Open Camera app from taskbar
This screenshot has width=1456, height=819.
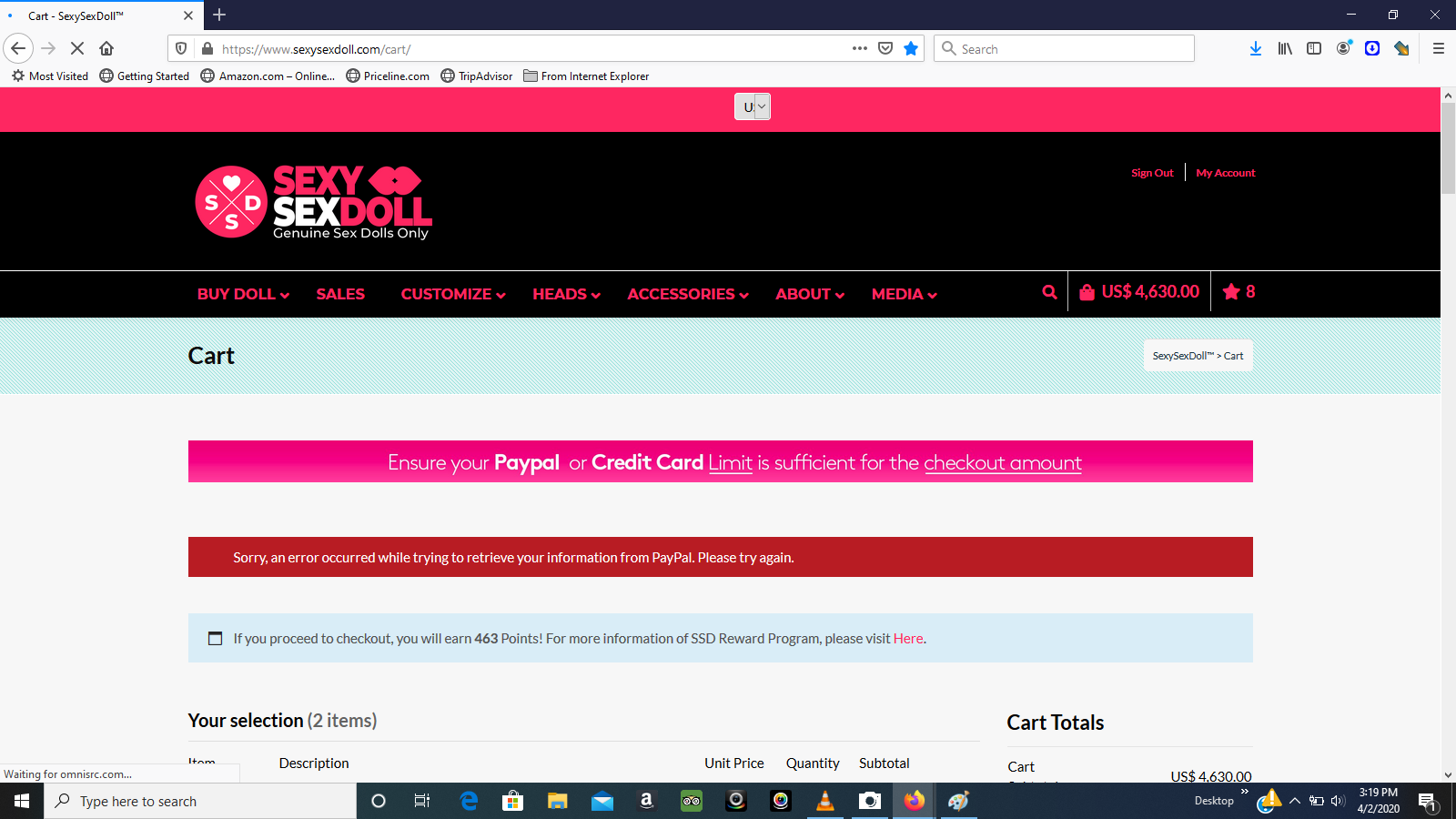point(870,801)
